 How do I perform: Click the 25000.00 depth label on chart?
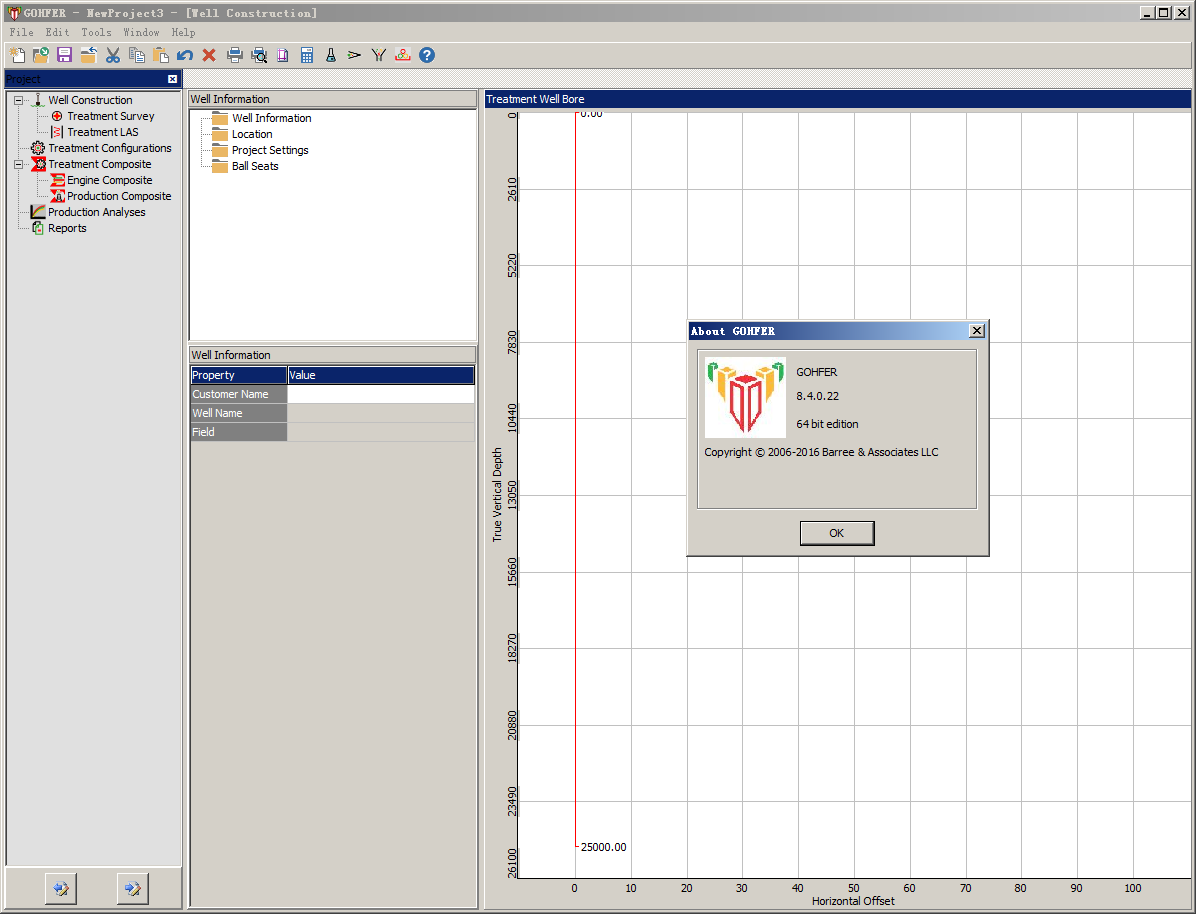tap(603, 847)
